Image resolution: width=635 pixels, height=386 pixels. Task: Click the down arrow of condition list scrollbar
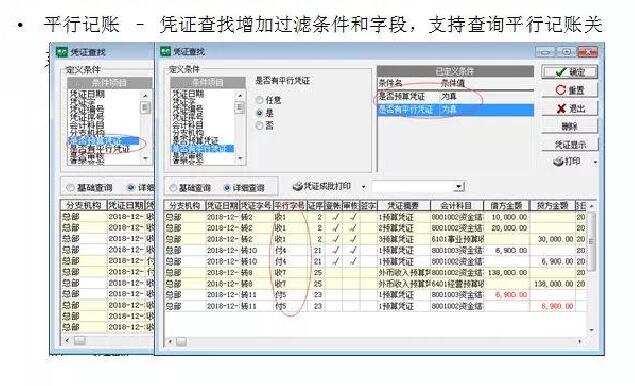click(x=241, y=158)
